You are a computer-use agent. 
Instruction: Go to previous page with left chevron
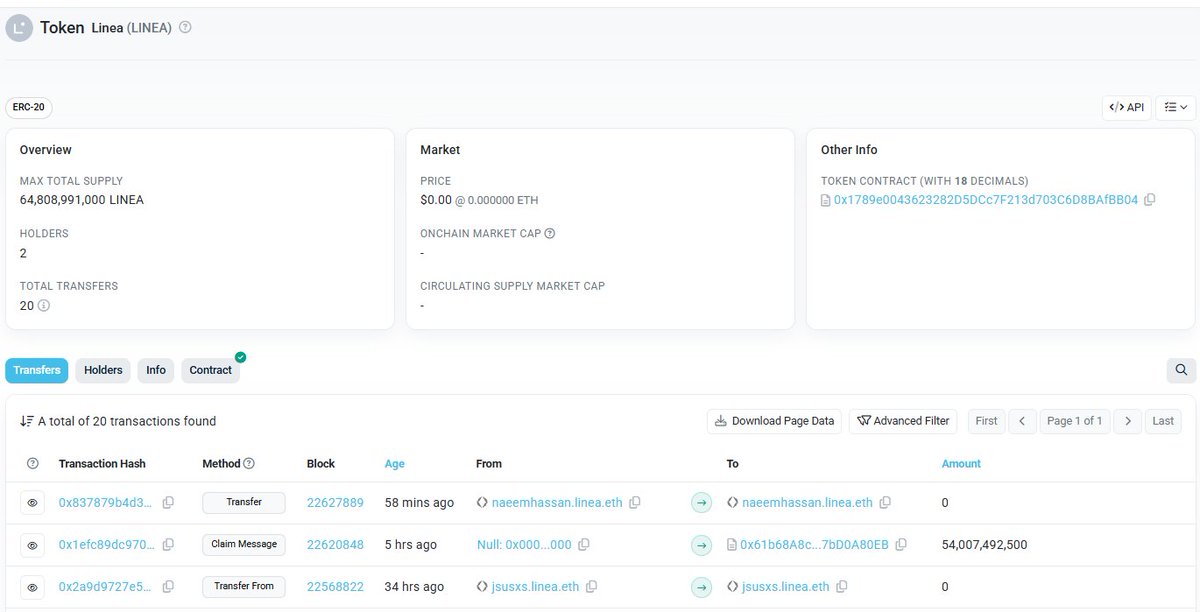tap(1022, 421)
